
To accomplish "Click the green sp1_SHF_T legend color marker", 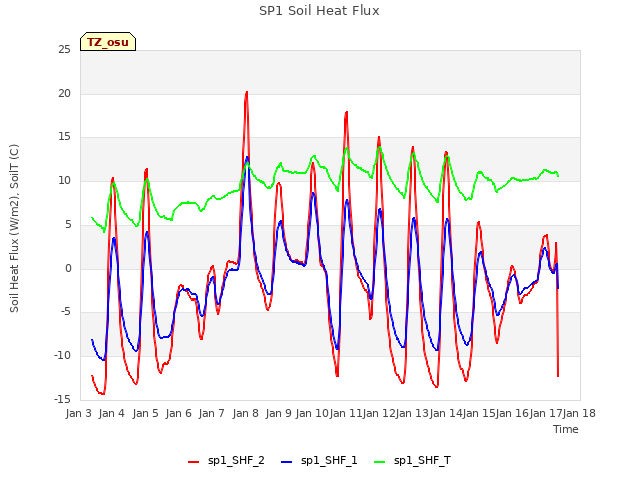I will point(380,462).
